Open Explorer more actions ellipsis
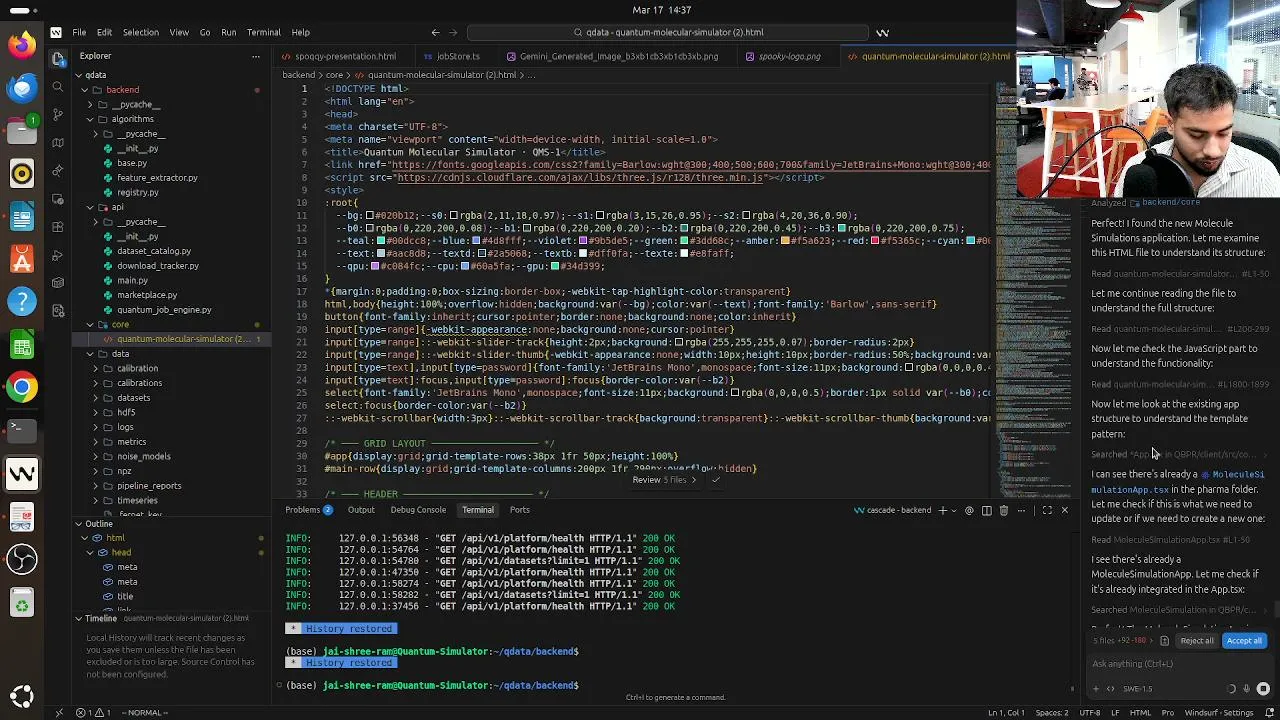Screen dimensions: 1280x720 click(258, 56)
